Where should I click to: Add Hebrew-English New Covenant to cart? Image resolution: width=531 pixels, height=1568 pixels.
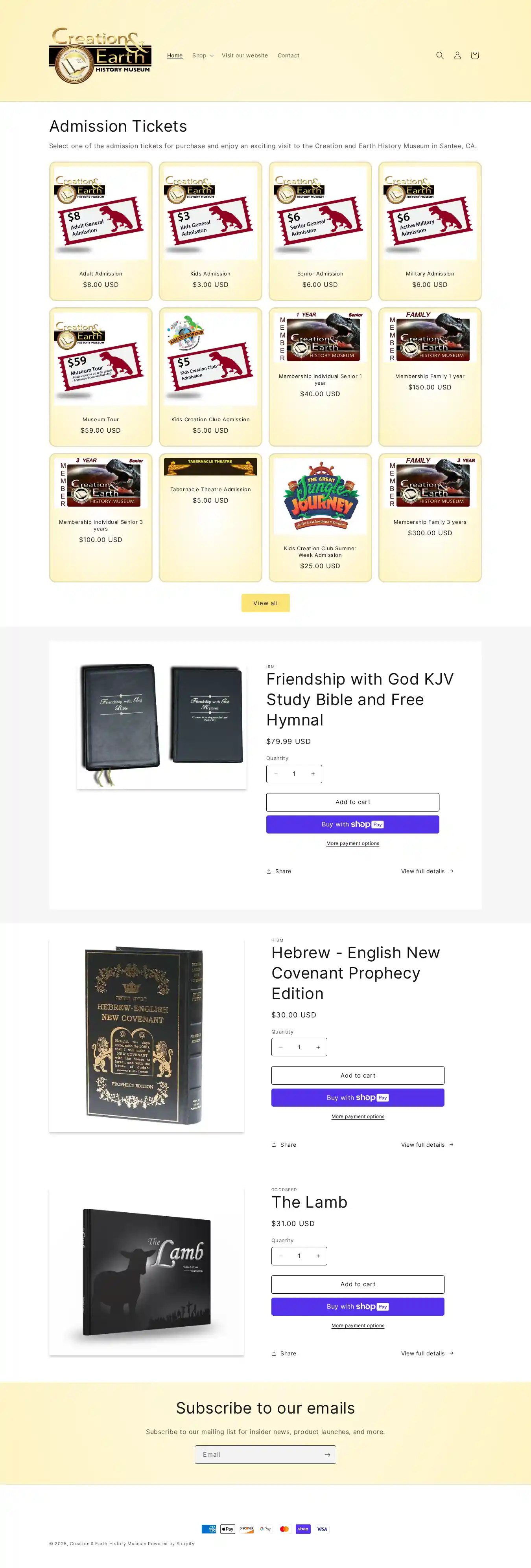(x=358, y=1076)
